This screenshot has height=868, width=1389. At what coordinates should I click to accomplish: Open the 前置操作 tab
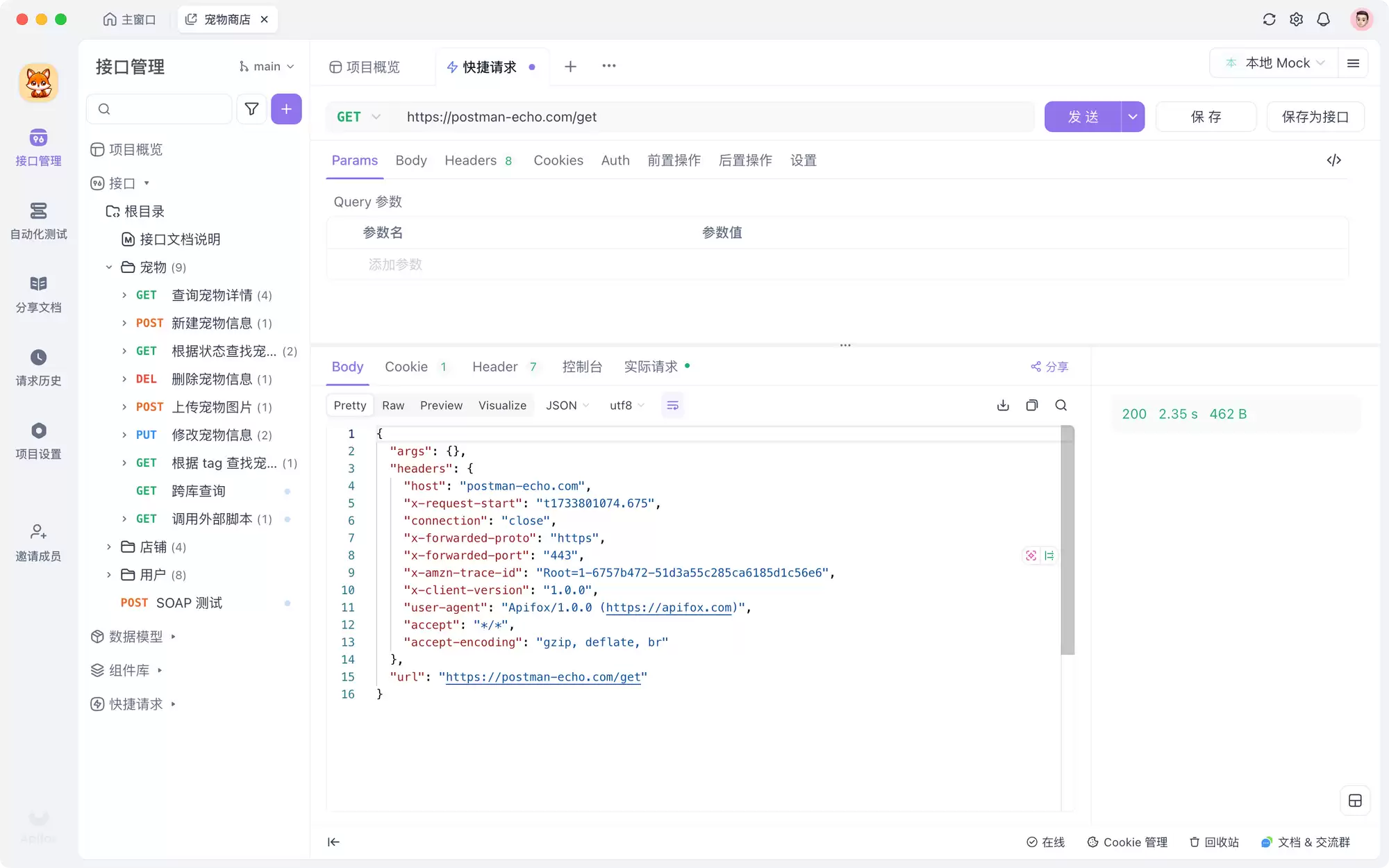coord(674,160)
